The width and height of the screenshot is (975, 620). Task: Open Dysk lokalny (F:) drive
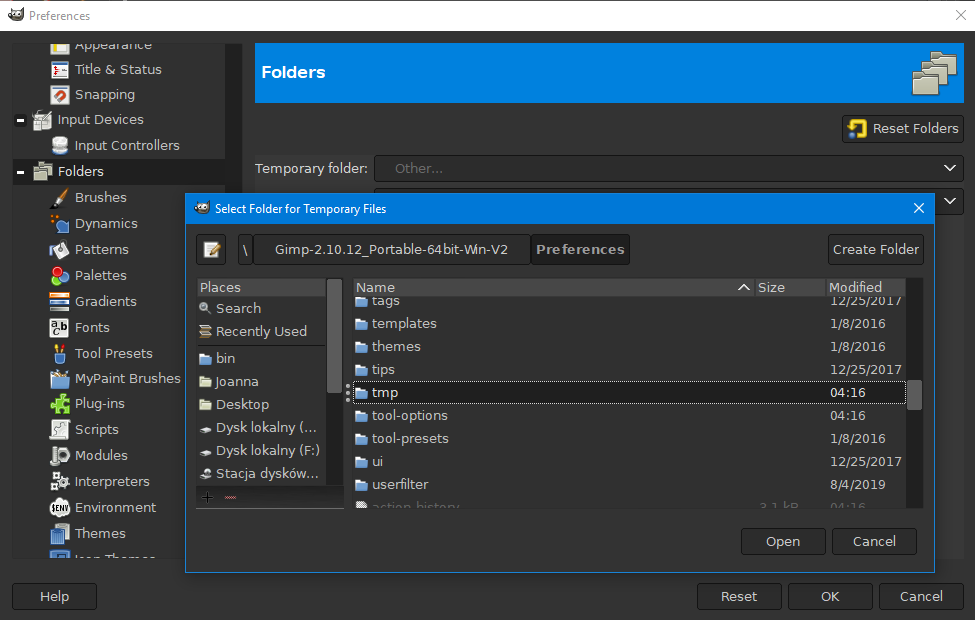(261, 451)
